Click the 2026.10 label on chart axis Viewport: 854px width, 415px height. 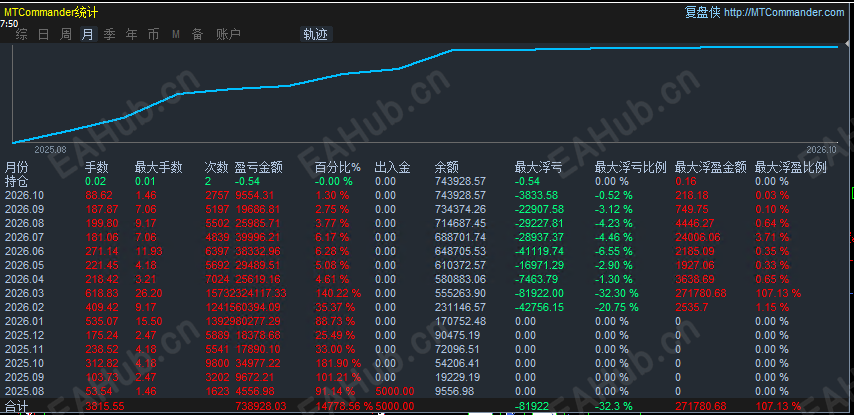pos(821,149)
